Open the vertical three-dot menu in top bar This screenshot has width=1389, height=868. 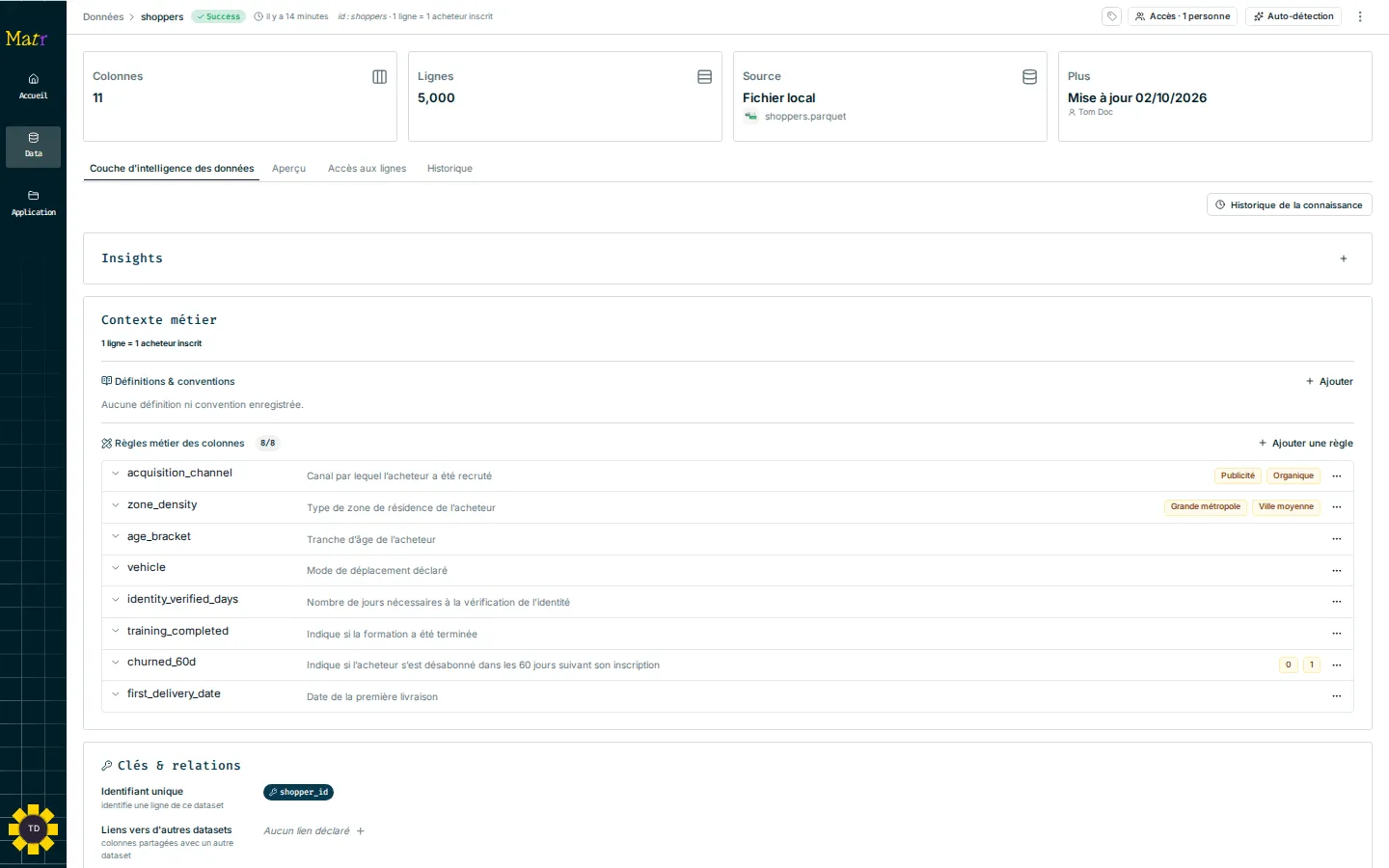[1360, 16]
